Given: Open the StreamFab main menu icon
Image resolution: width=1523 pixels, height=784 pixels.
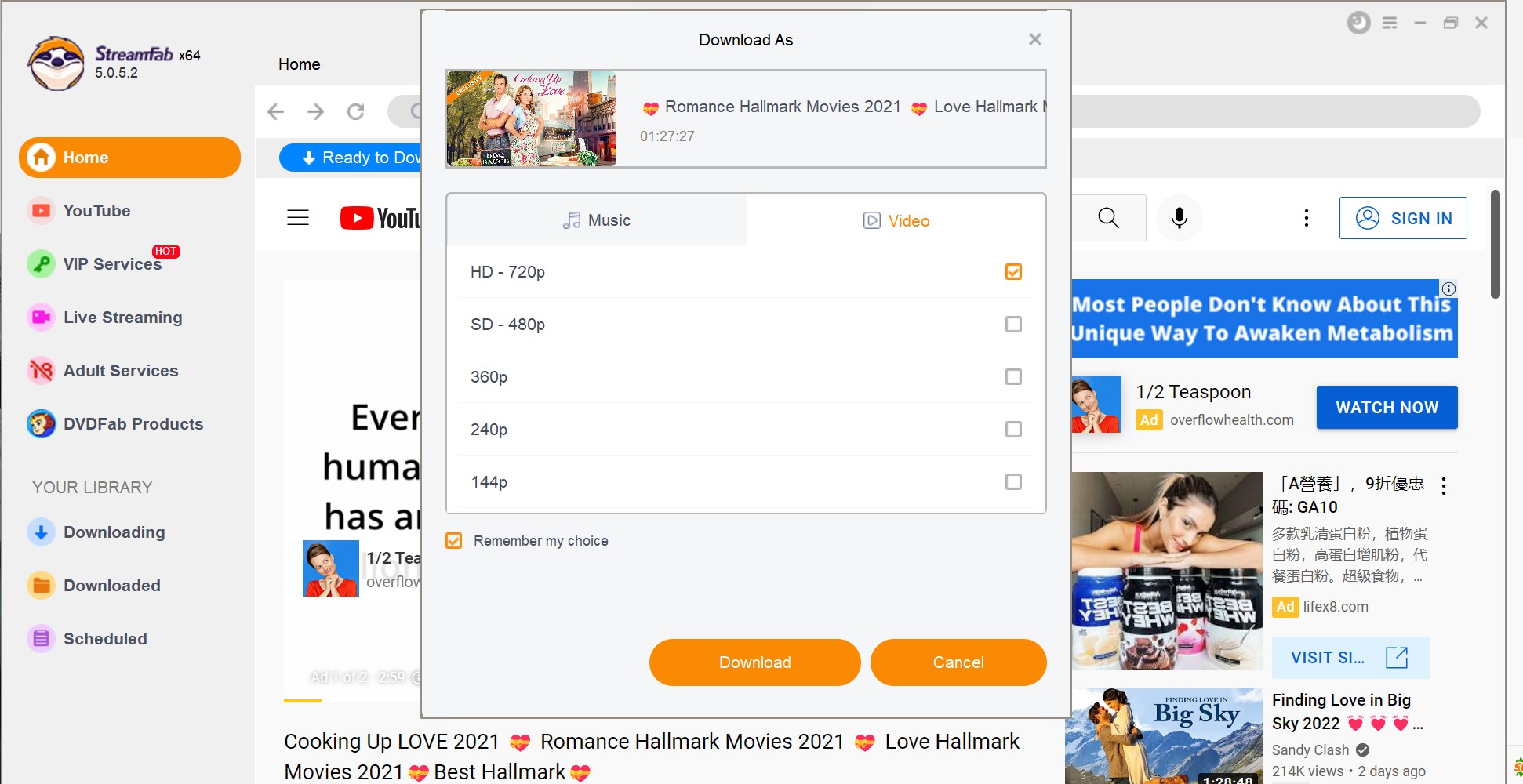Looking at the screenshot, I should click(1390, 24).
